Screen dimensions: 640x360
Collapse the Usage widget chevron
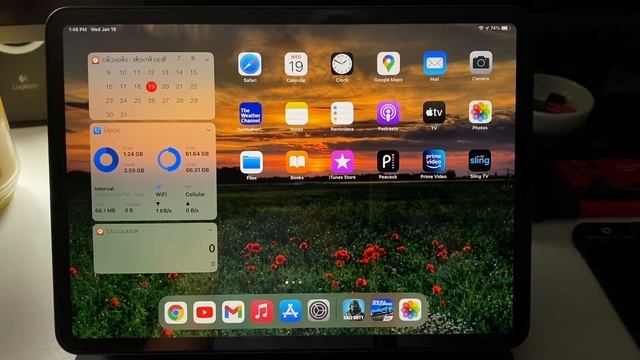coord(209,130)
